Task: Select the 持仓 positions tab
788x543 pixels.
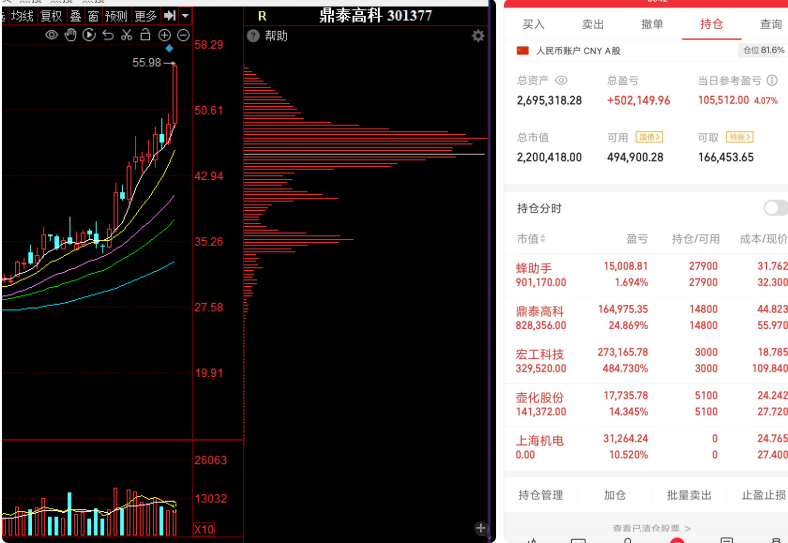Action: pos(712,24)
